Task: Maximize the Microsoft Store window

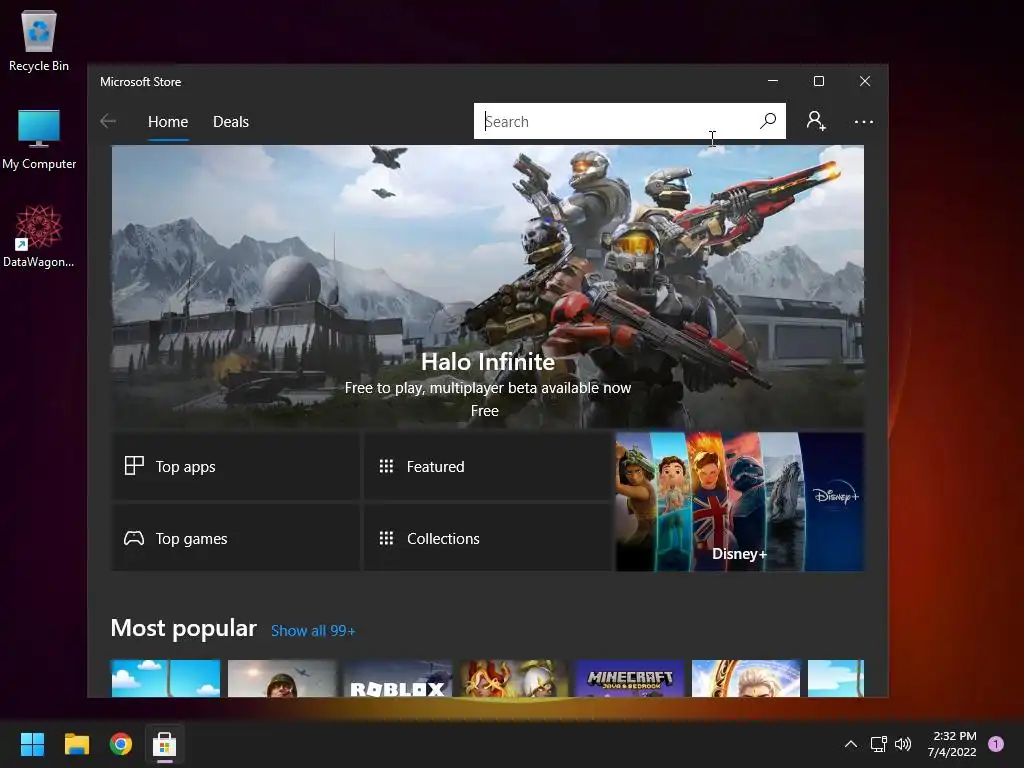Action: click(x=818, y=81)
